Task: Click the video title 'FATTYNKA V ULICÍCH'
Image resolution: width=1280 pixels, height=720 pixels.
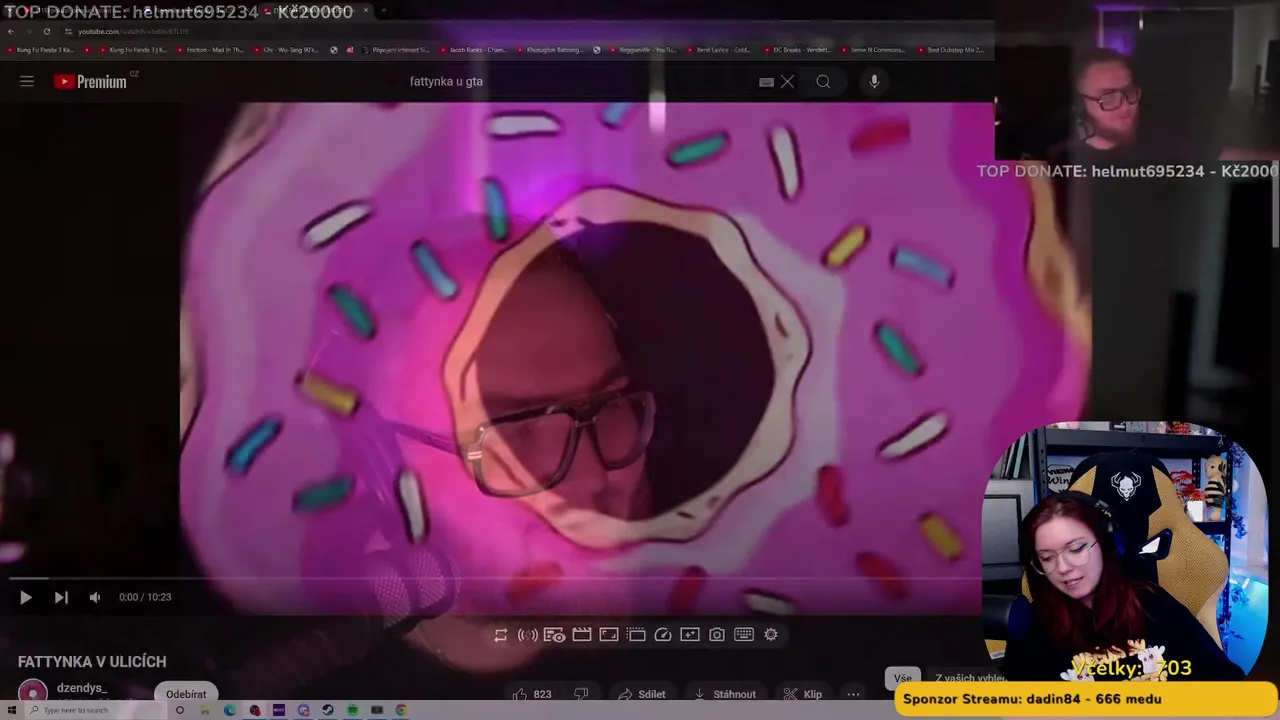Action: 92,662
